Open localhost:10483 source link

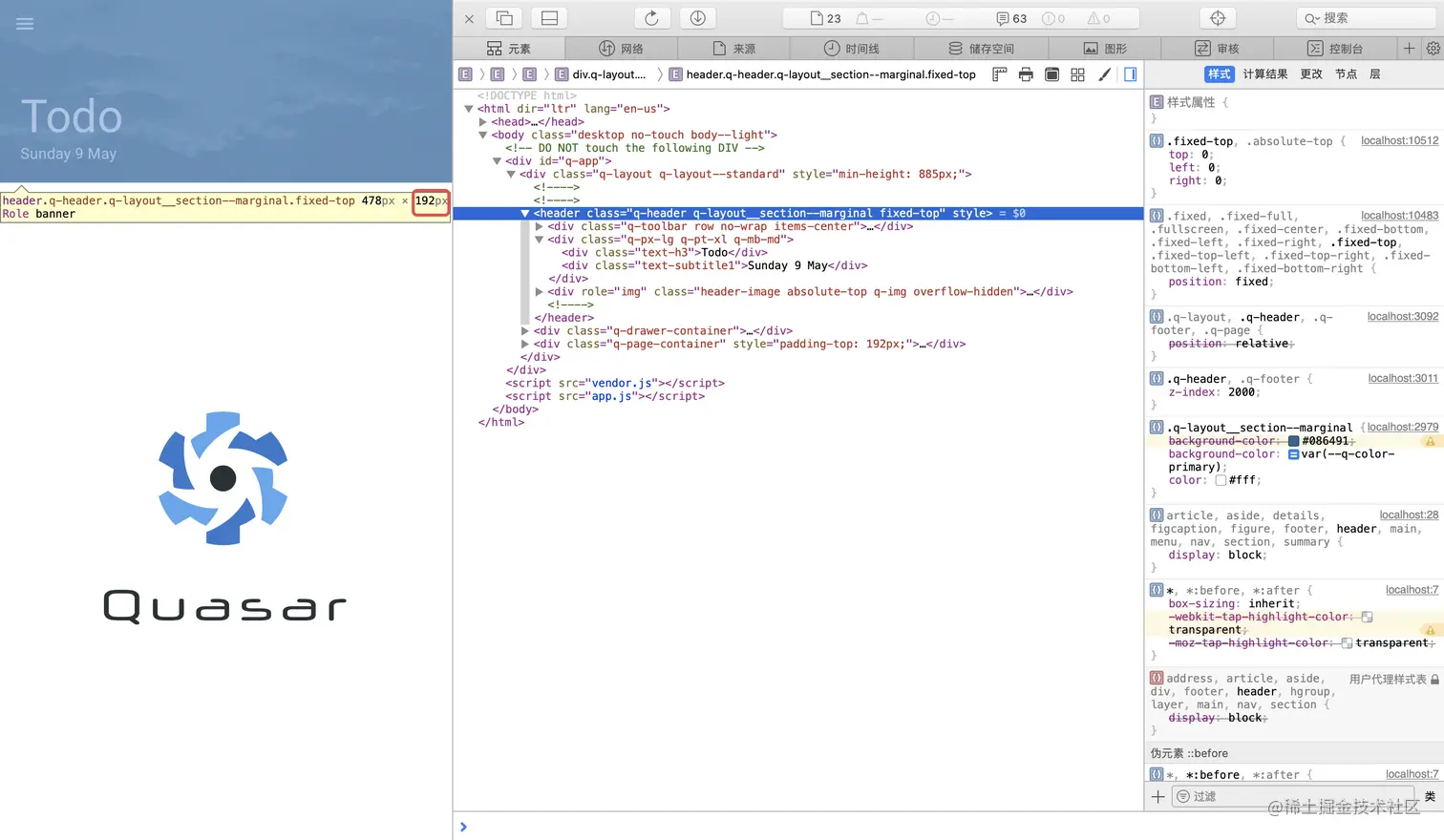pos(1399,217)
